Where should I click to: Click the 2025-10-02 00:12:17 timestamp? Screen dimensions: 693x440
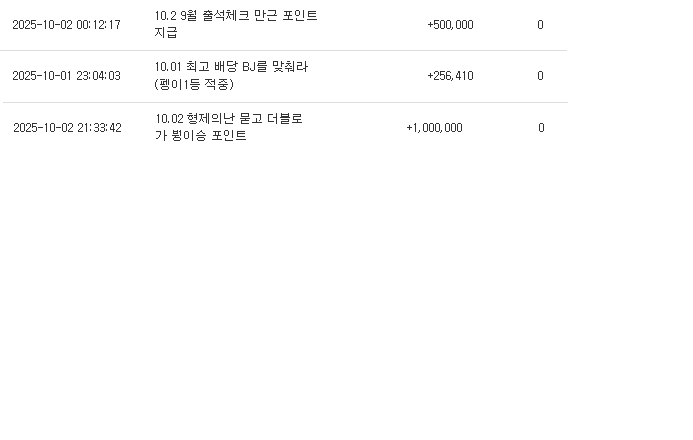point(66,25)
